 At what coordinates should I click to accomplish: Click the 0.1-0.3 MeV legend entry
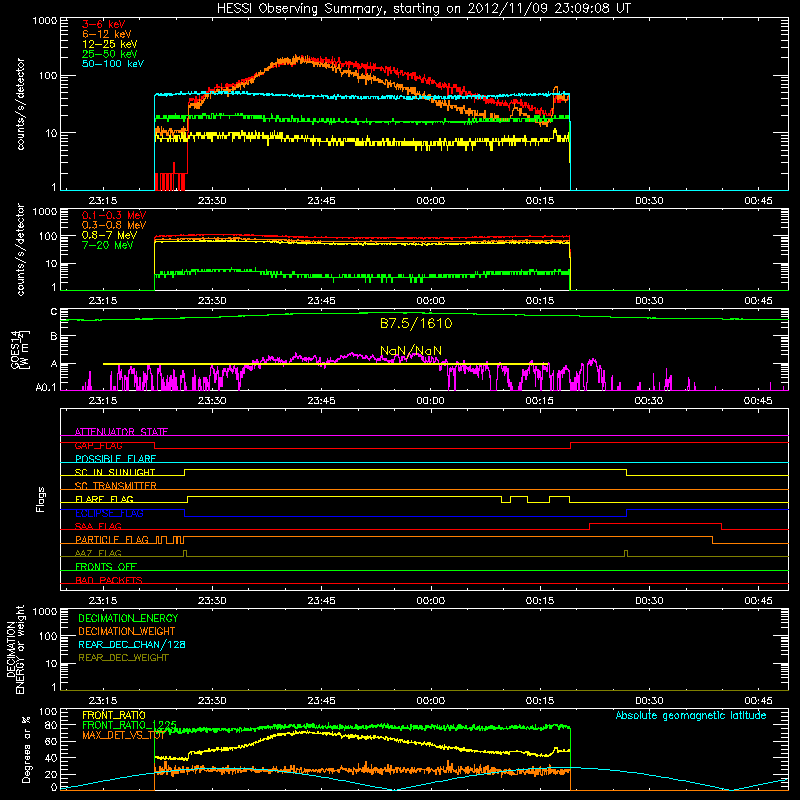pyautogui.click(x=114, y=215)
